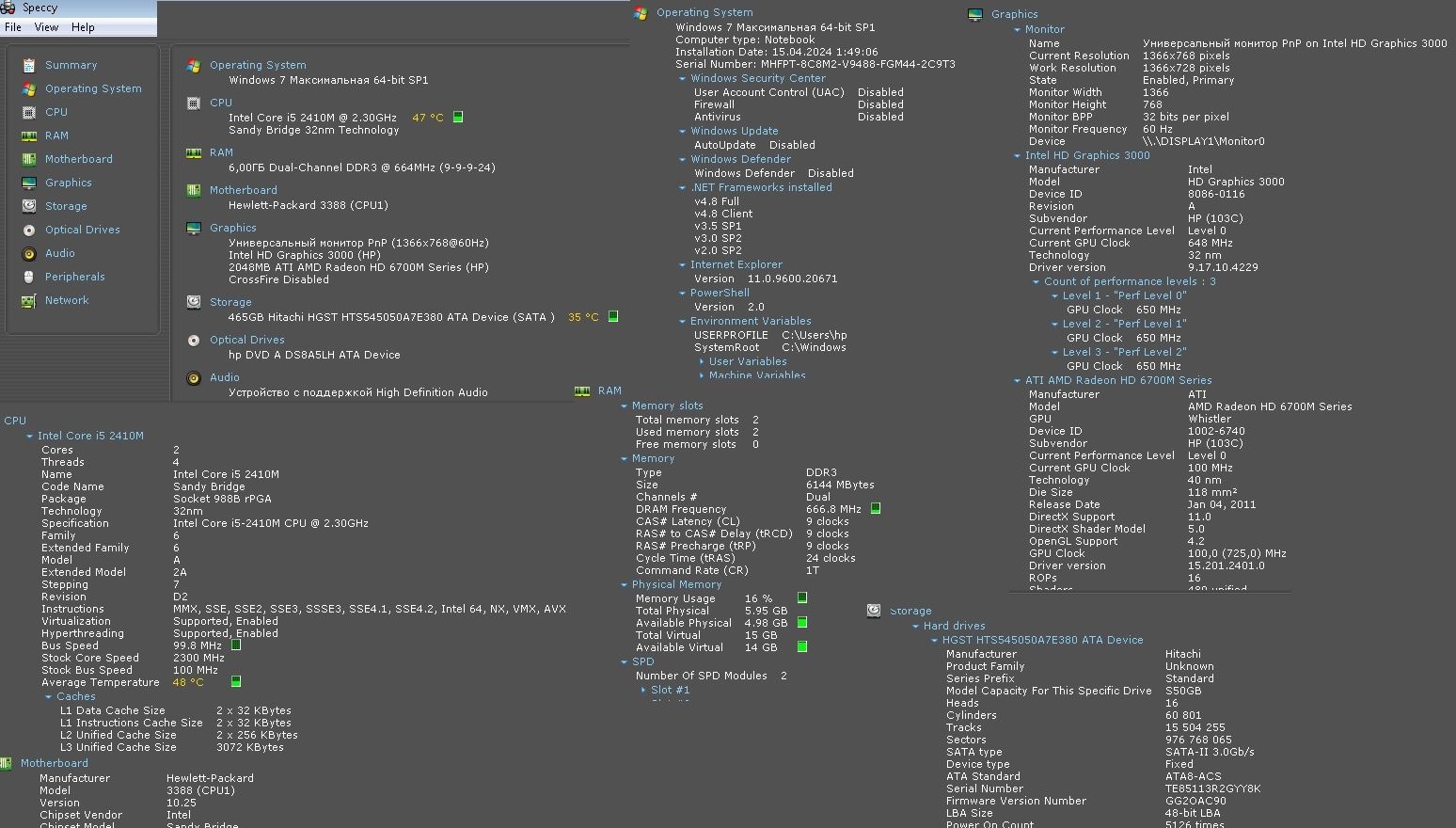Viewport: 1456px width, 828px height.
Task: Select the L3 Unified Cache Size 3072 KBytes
Action: tap(249, 747)
